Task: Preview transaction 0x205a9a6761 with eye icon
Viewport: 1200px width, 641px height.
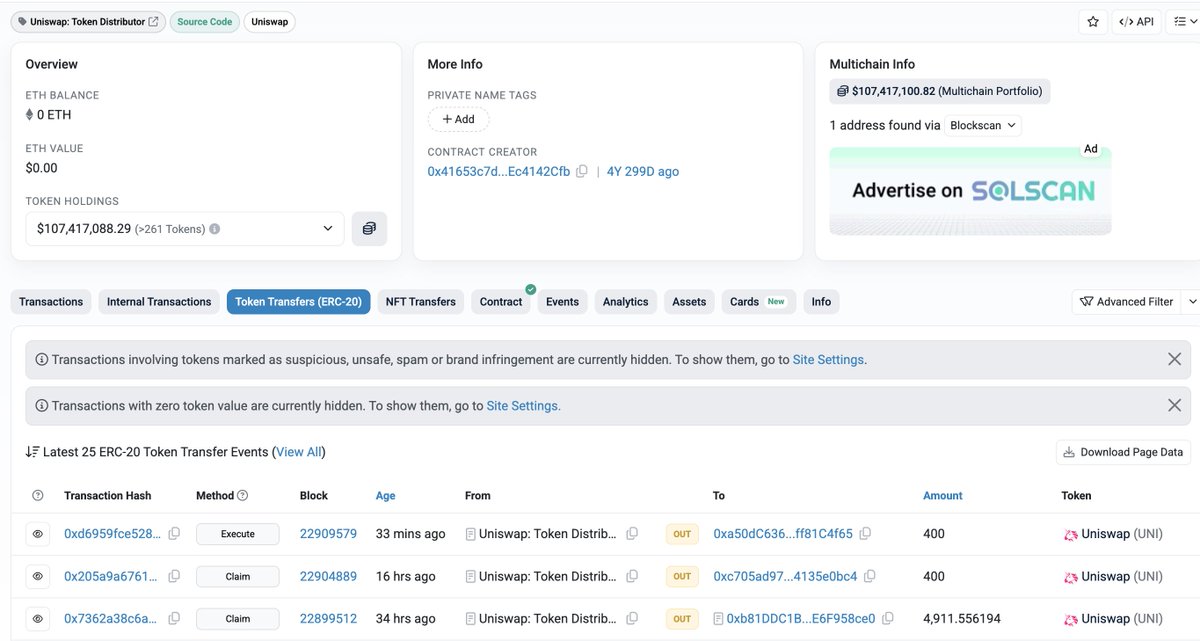Action: [x=38, y=577]
